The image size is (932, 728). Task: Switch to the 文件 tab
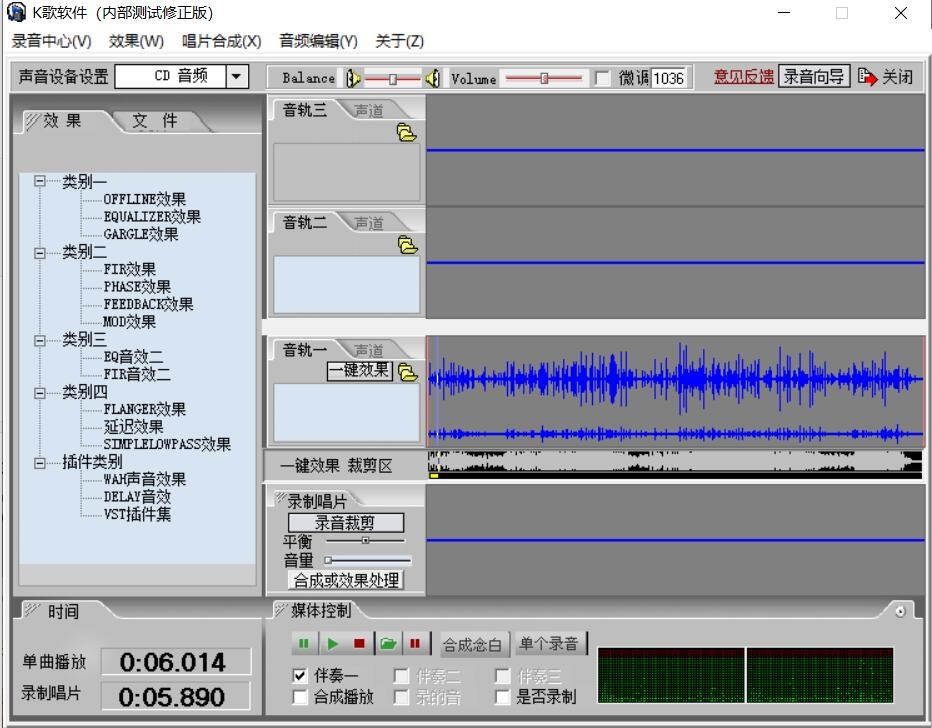tap(156, 121)
